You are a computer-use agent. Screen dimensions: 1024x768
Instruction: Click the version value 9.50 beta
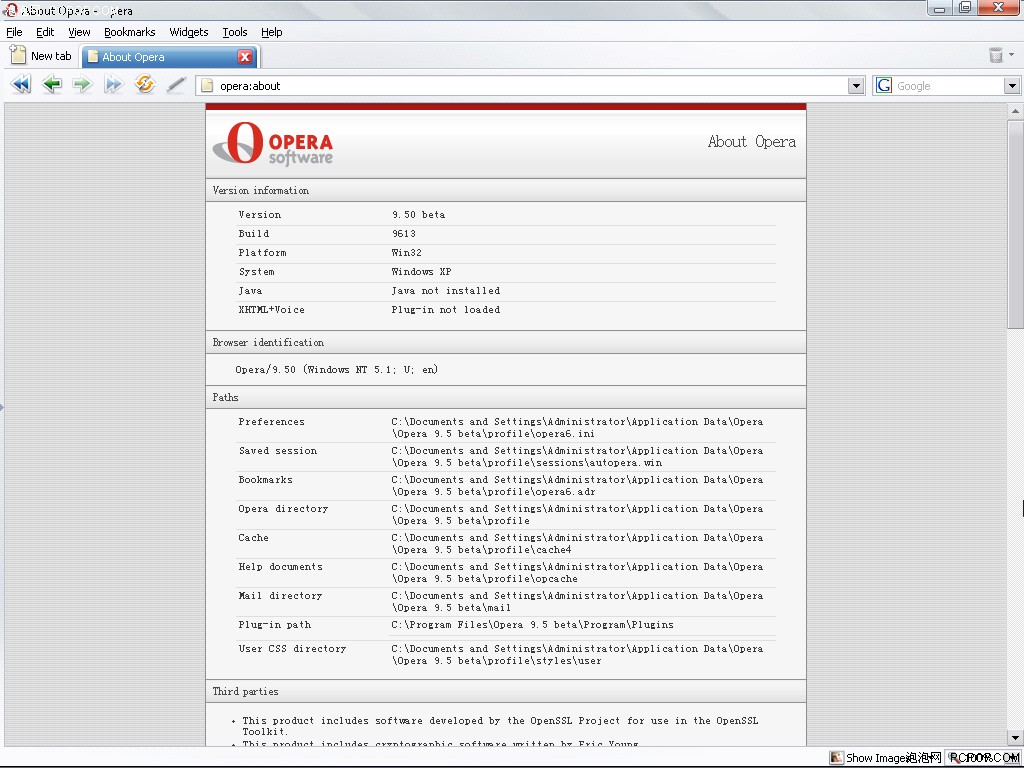pyautogui.click(x=419, y=214)
